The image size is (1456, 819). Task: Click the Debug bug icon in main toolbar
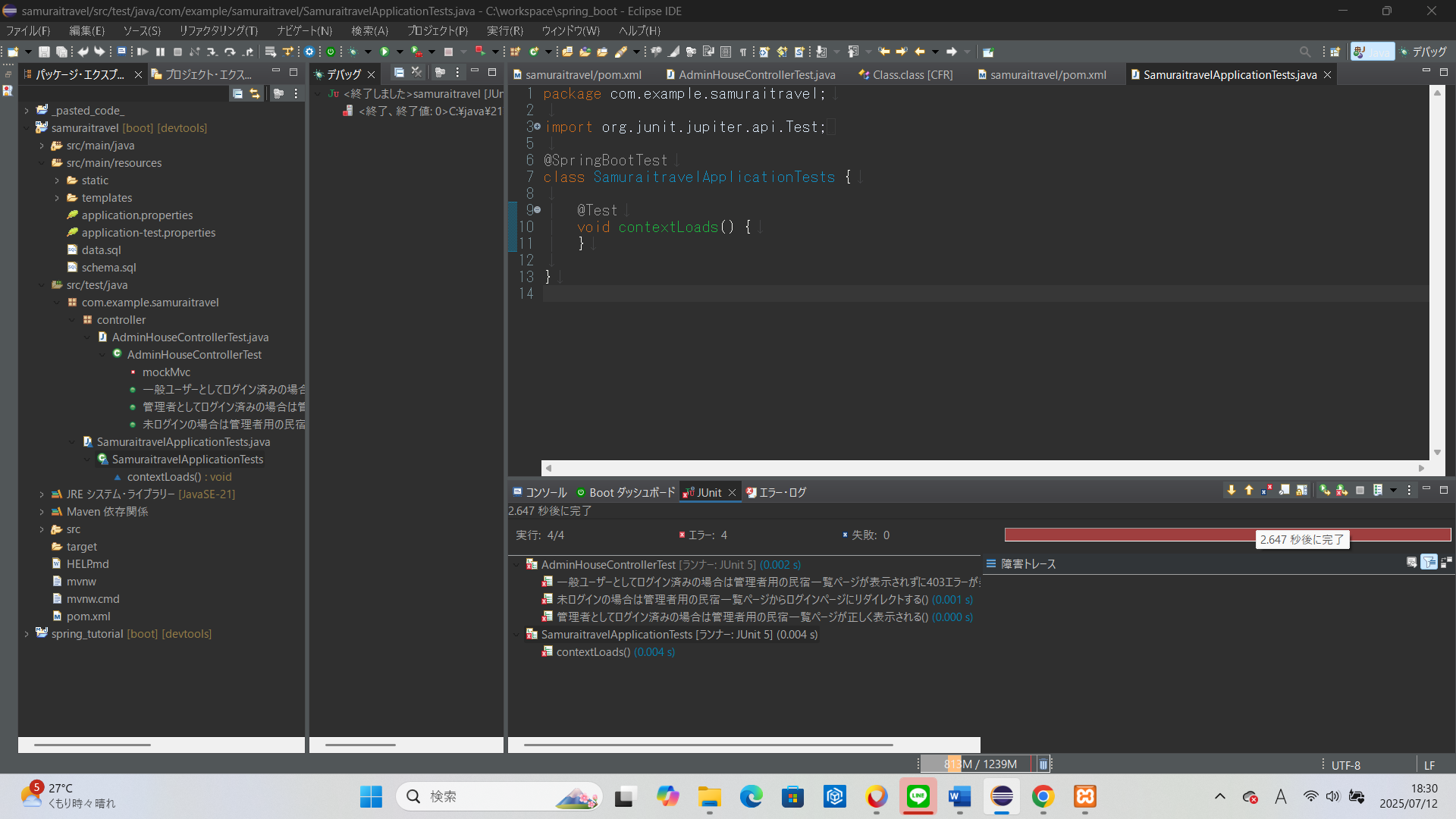(x=353, y=52)
